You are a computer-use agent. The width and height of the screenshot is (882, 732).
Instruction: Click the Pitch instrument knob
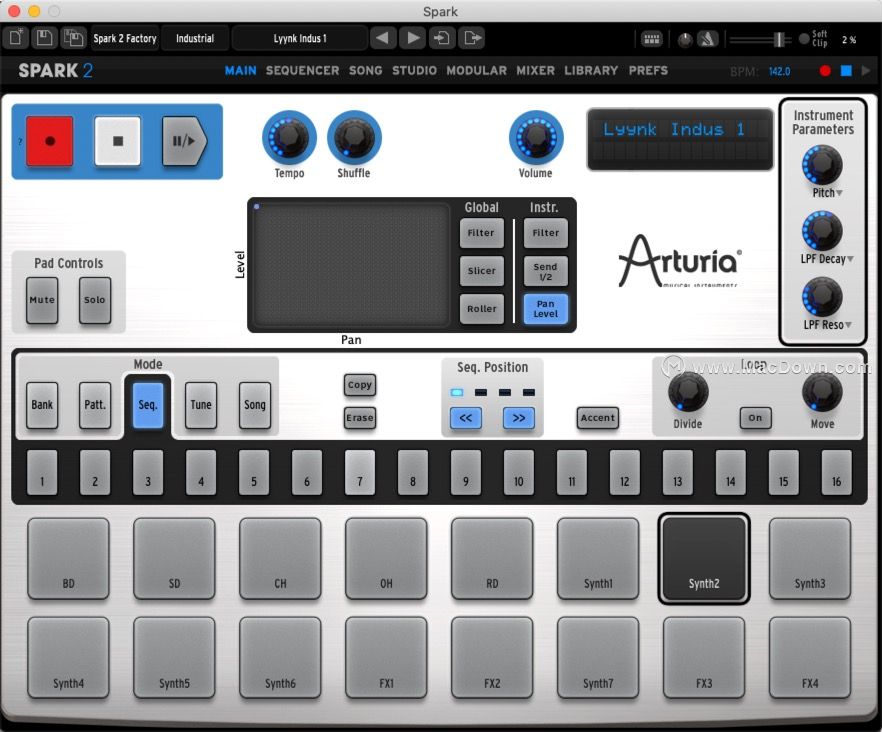click(822, 165)
